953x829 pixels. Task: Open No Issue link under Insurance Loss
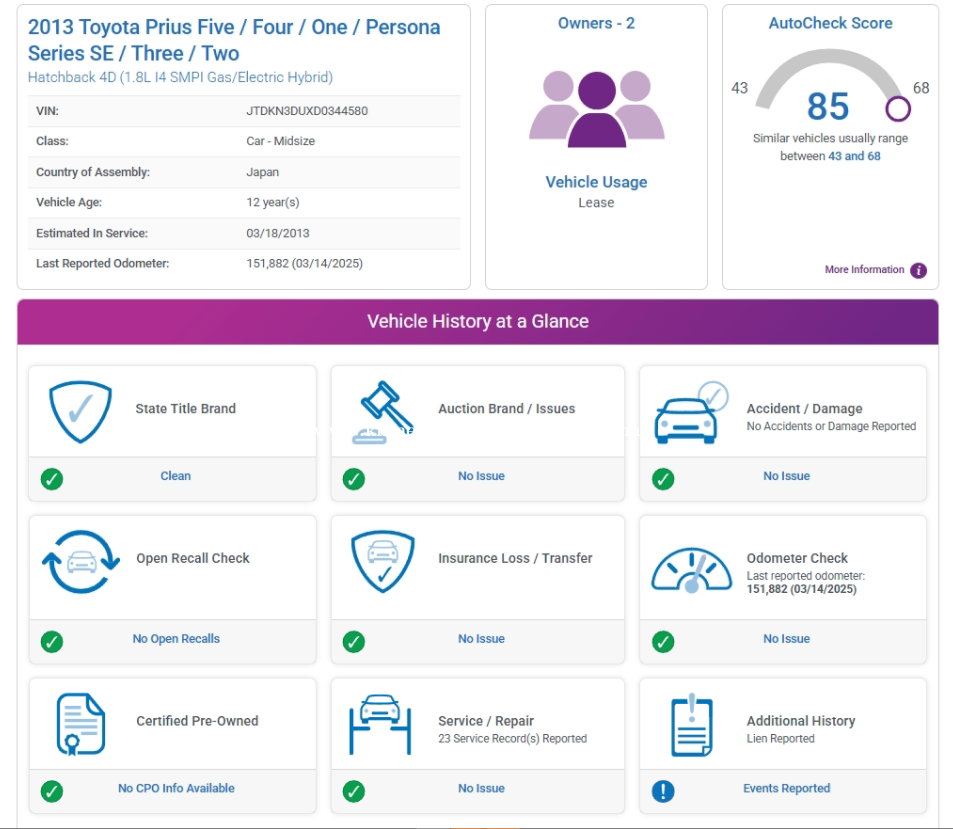pyautogui.click(x=481, y=639)
